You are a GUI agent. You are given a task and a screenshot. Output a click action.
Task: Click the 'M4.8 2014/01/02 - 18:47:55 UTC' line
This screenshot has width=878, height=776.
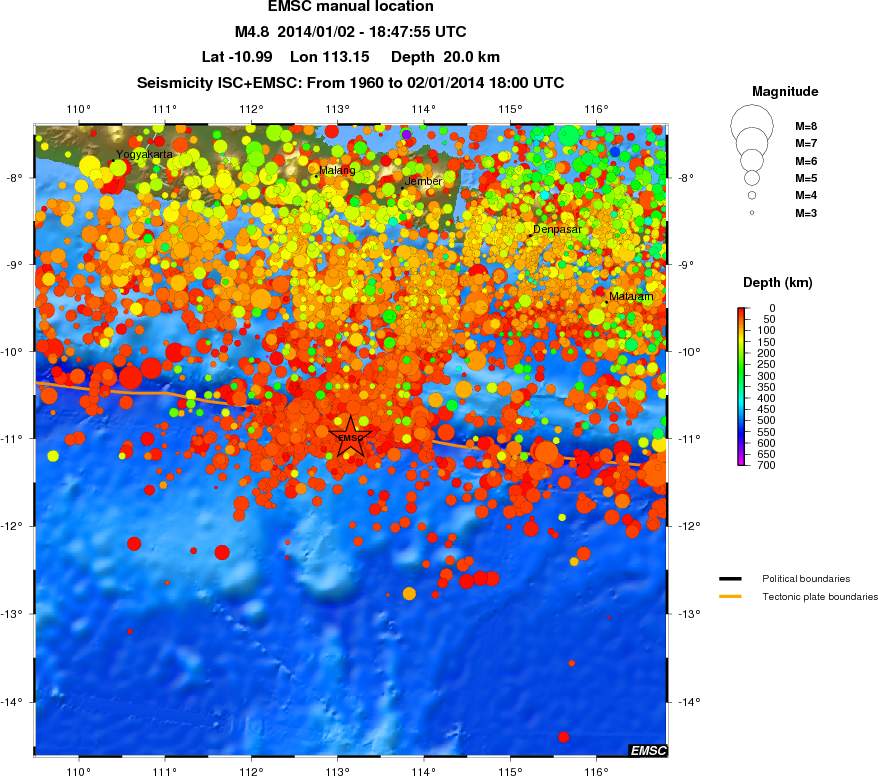click(351, 32)
